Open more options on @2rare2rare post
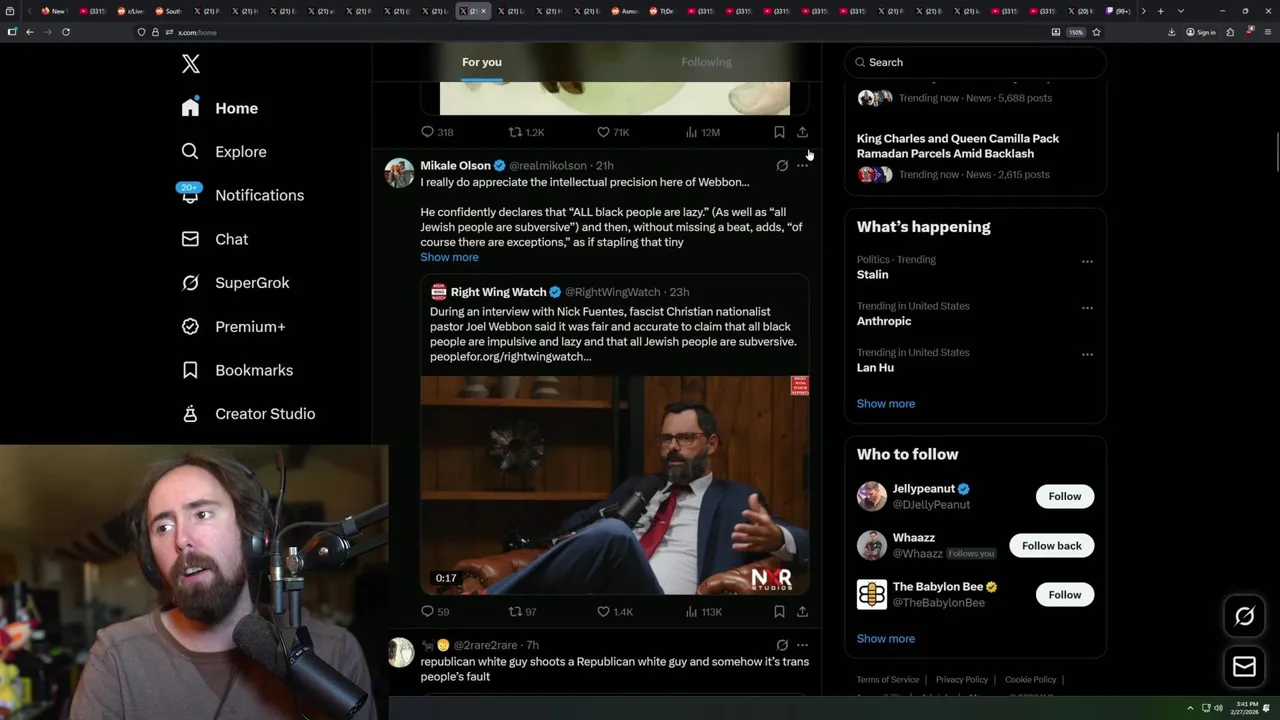 tap(802, 645)
